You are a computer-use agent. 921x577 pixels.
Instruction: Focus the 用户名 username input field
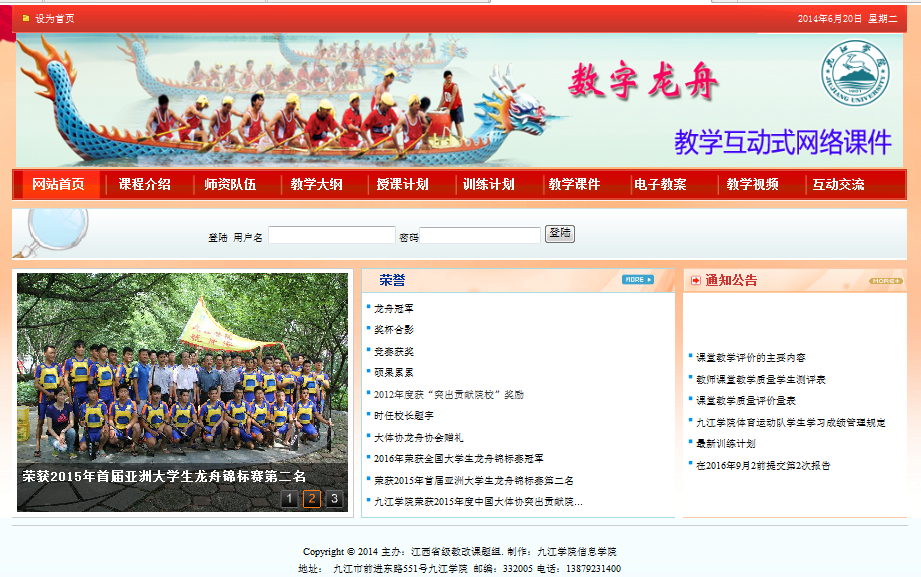point(331,236)
